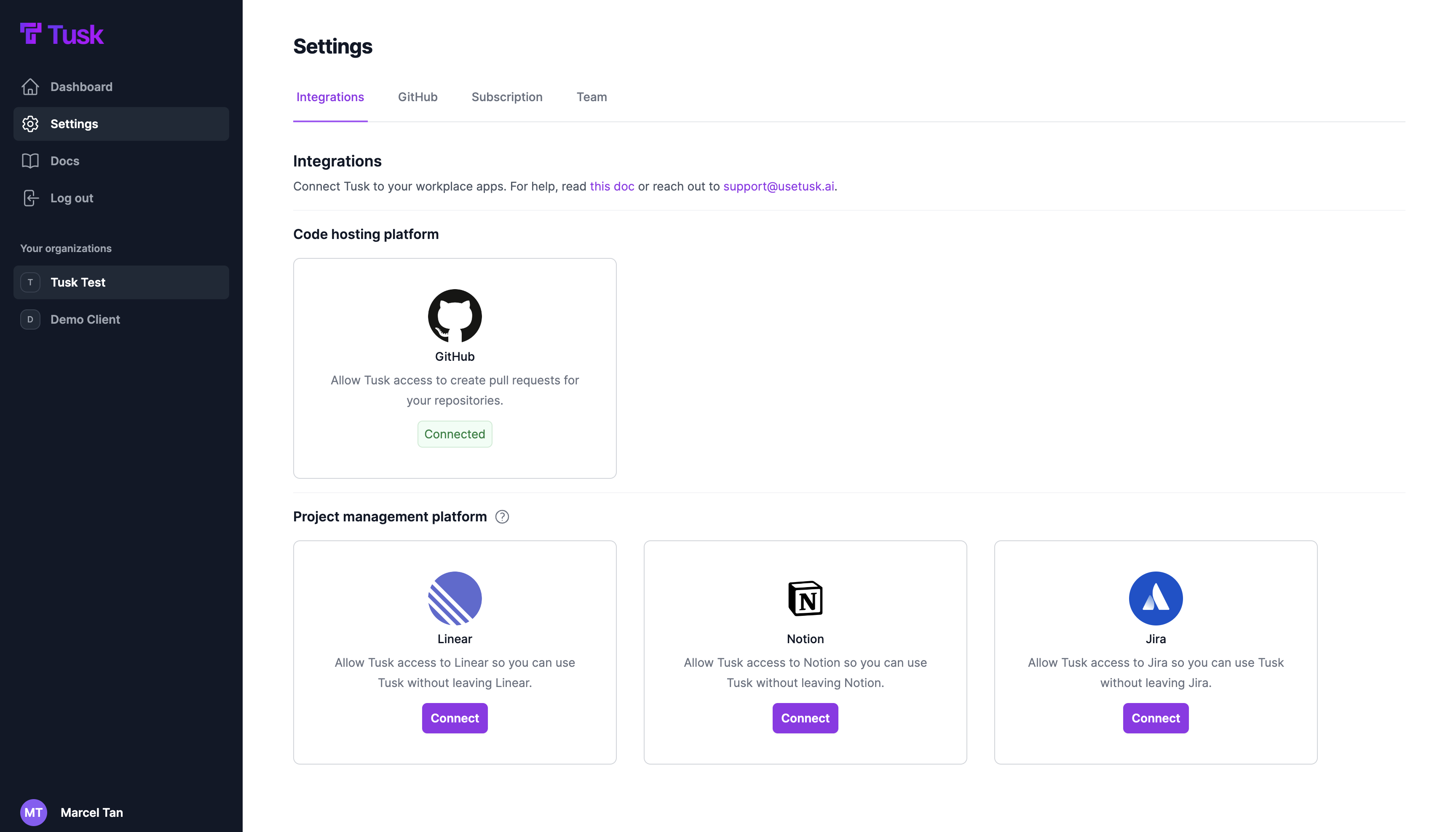Viewport: 1456px width, 832px height.
Task: Click the Integrations section heading
Action: 337,161
